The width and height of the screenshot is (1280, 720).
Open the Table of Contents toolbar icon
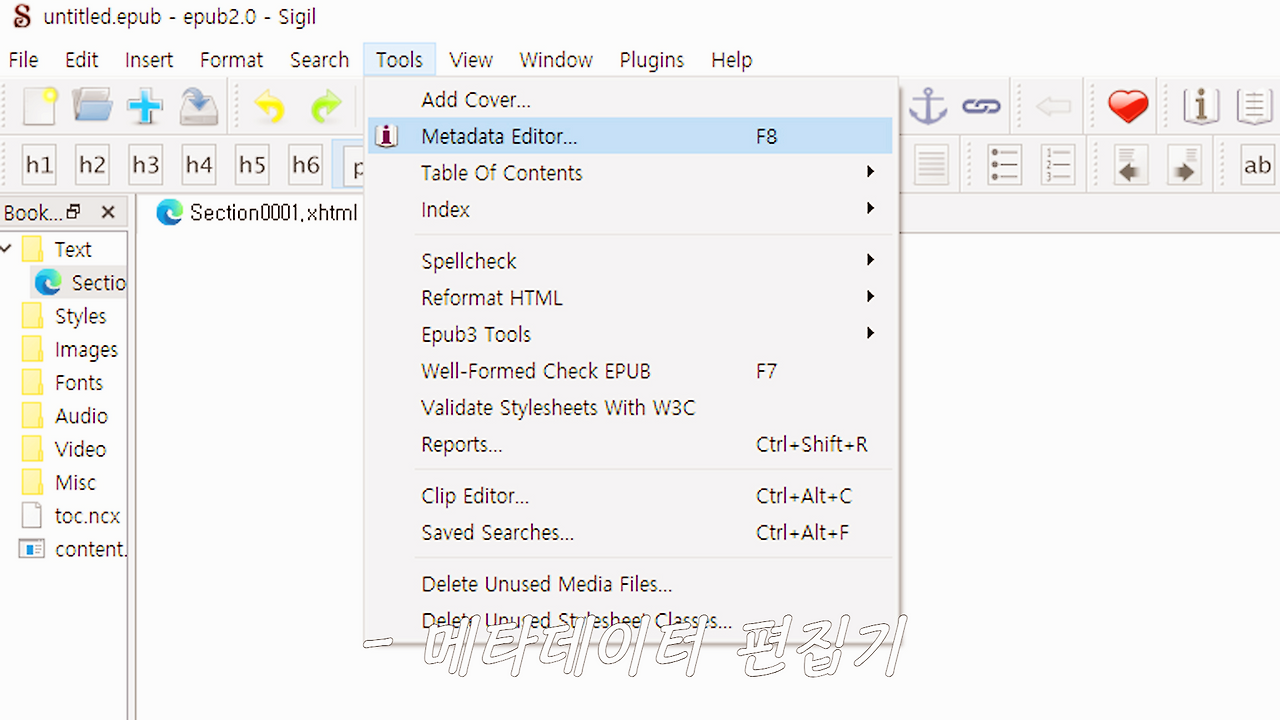point(1254,105)
